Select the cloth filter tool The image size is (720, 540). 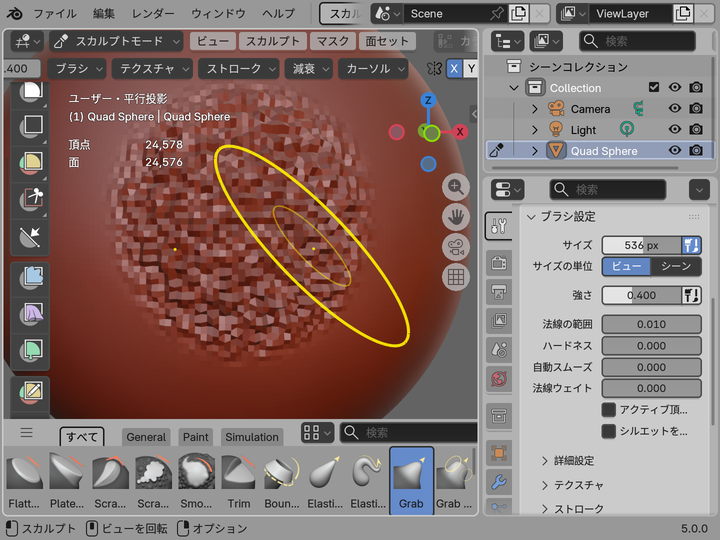(x=31, y=315)
